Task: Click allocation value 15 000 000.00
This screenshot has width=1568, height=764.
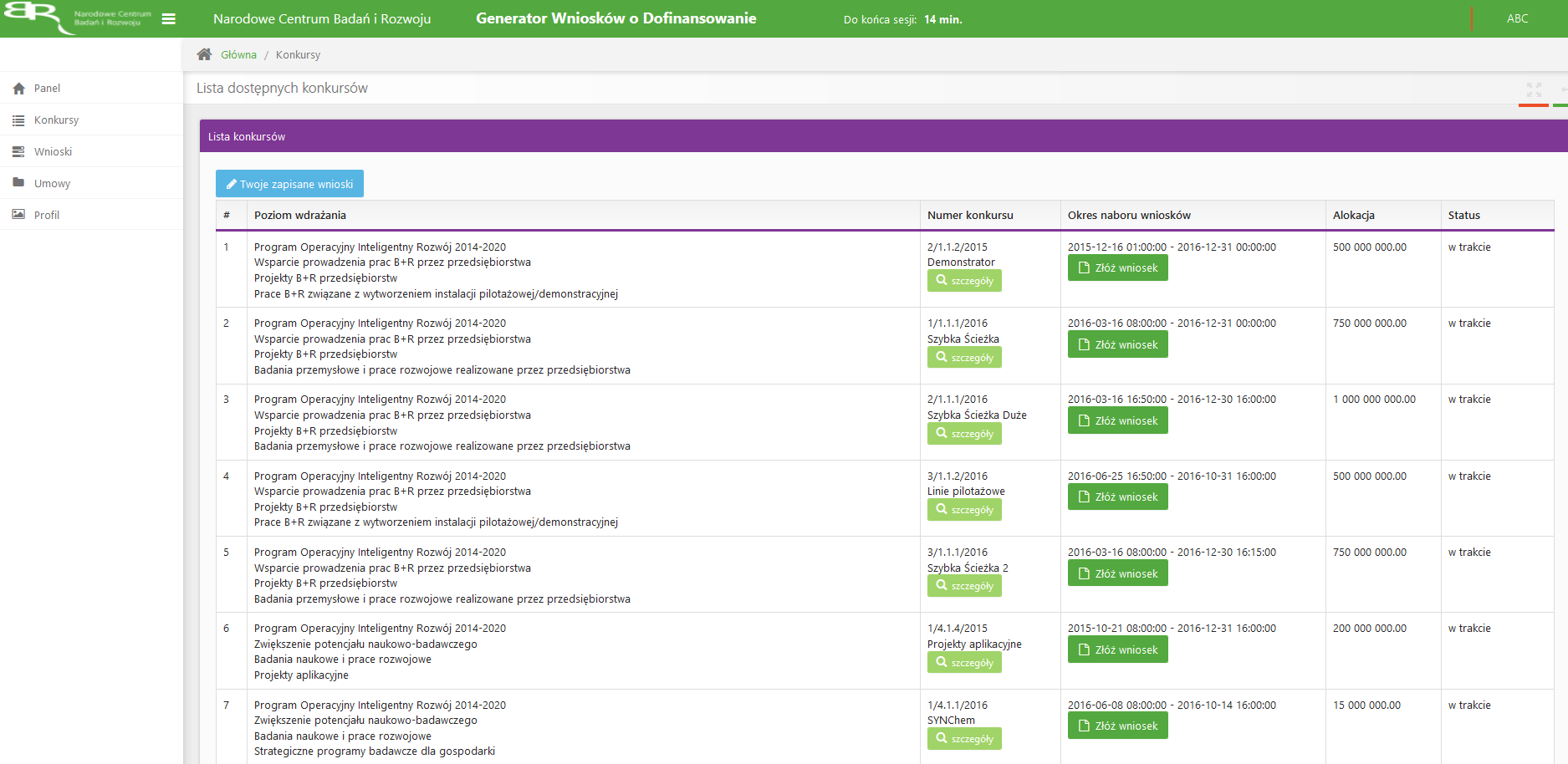Action: pos(1366,705)
